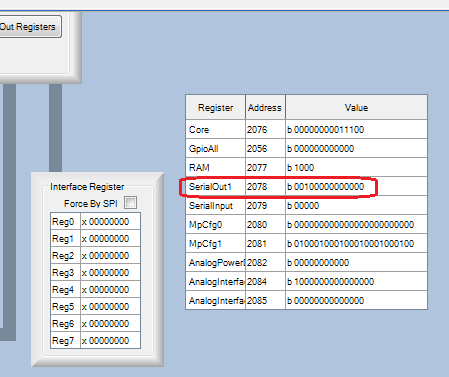
Task: Click the Address column header
Action: tap(265, 107)
